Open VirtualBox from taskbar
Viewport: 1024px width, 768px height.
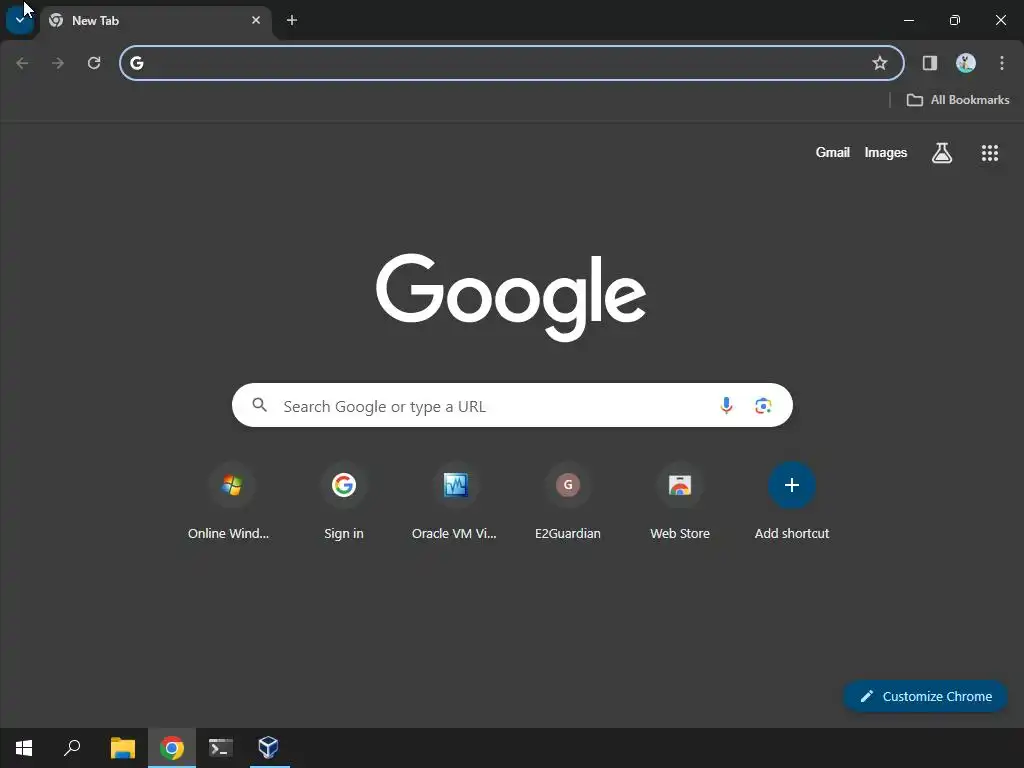pyautogui.click(x=268, y=748)
